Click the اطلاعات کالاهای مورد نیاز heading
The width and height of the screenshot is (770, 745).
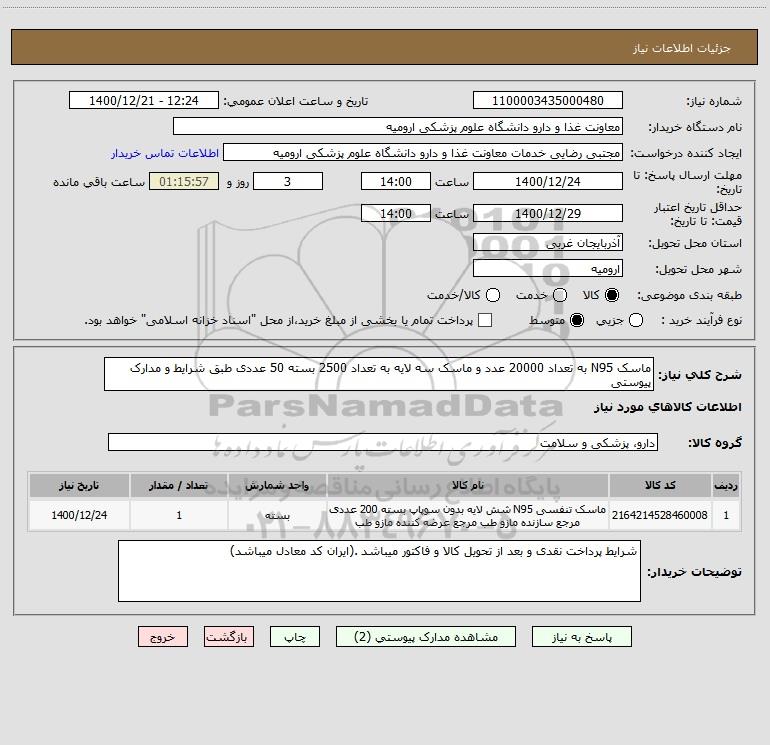(668, 407)
